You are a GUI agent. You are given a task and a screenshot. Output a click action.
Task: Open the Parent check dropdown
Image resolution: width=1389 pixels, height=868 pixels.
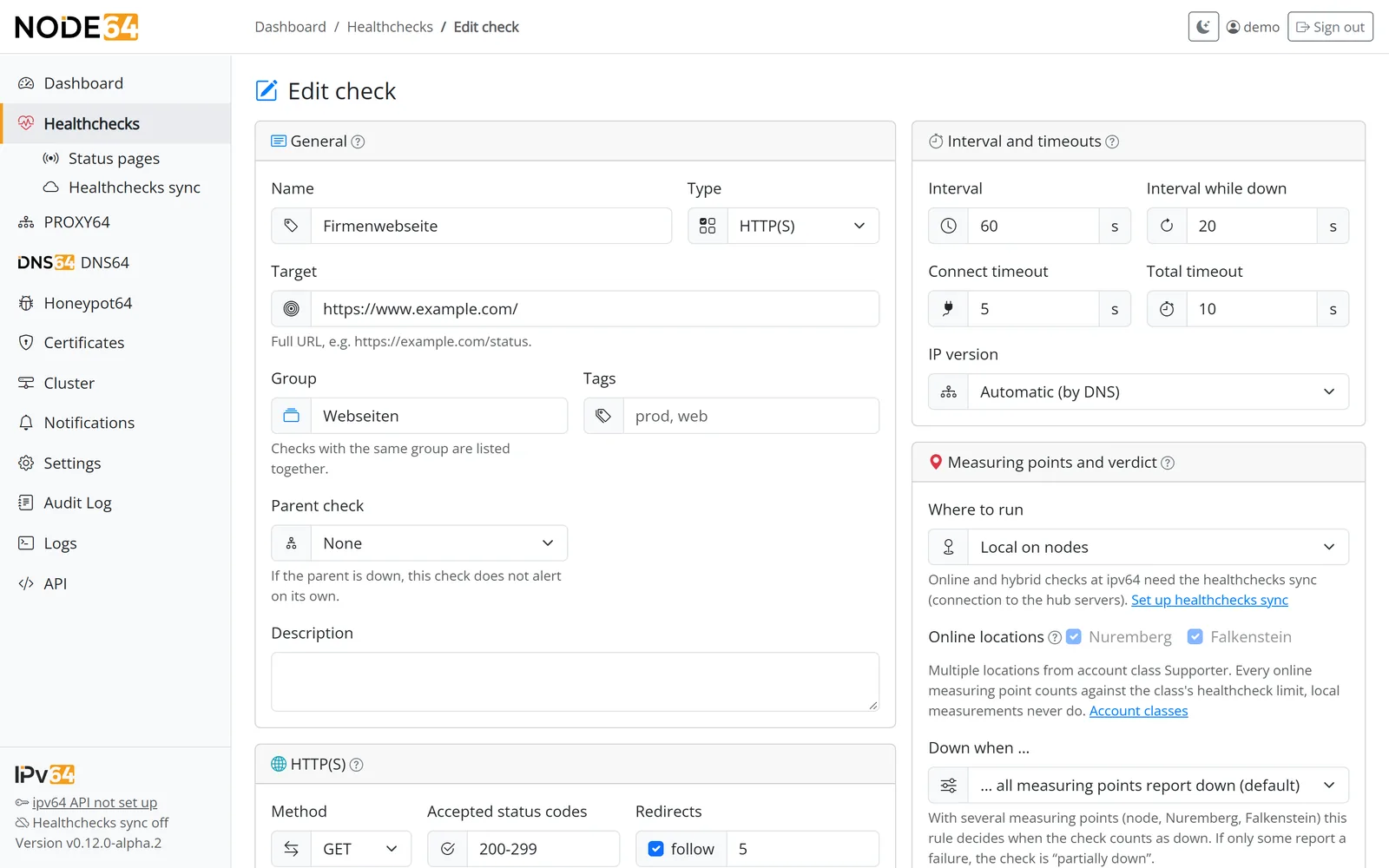pyautogui.click(x=439, y=543)
